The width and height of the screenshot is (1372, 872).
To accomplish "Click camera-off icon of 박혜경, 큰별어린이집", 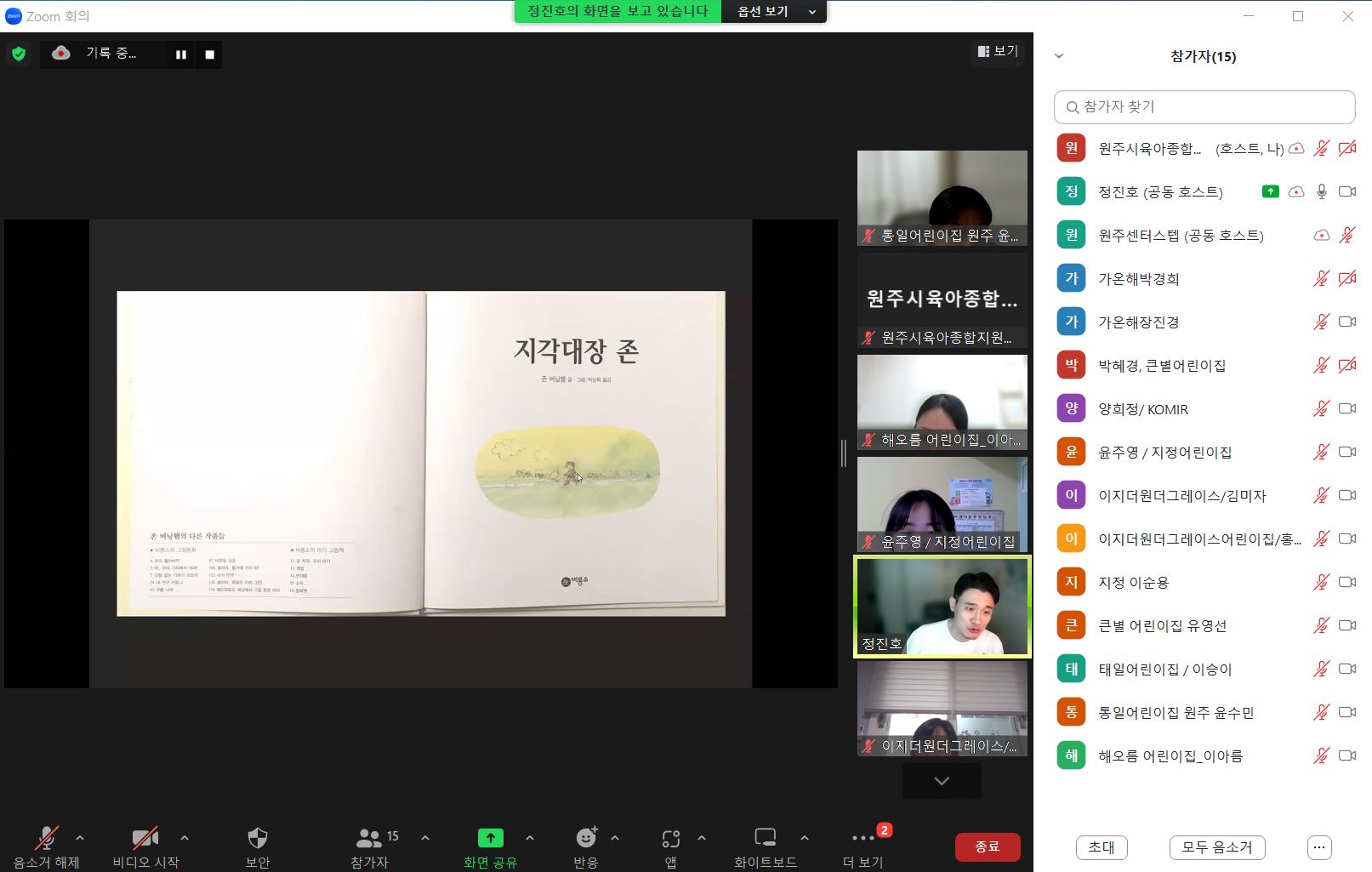I will tap(1347, 366).
